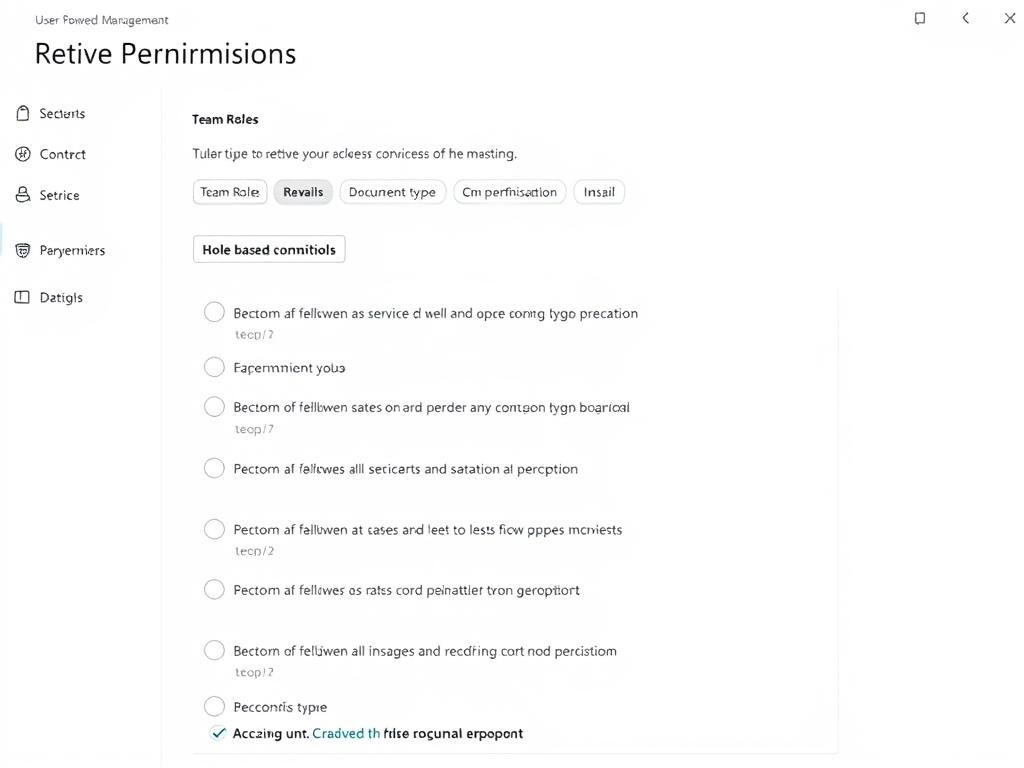Switch to the Cm perfinisaction tab
This screenshot has height=768, width=1024.
[510, 192]
